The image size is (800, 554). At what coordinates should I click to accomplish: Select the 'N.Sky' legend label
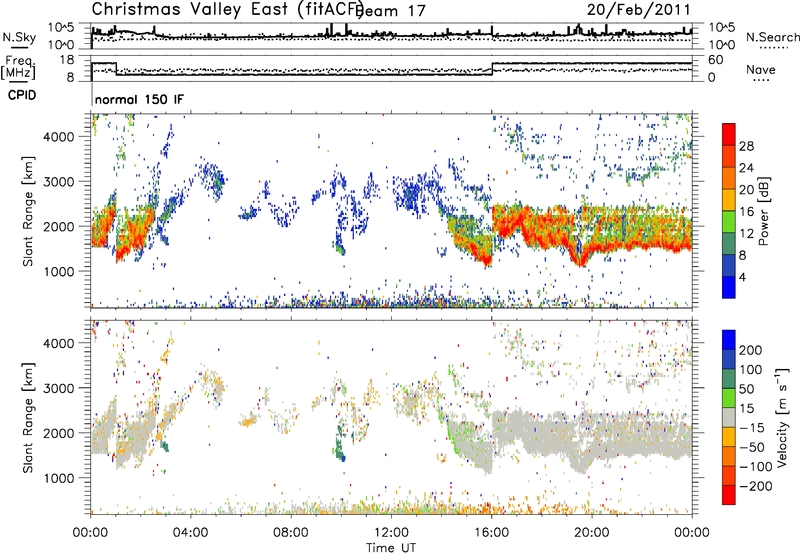[19, 37]
